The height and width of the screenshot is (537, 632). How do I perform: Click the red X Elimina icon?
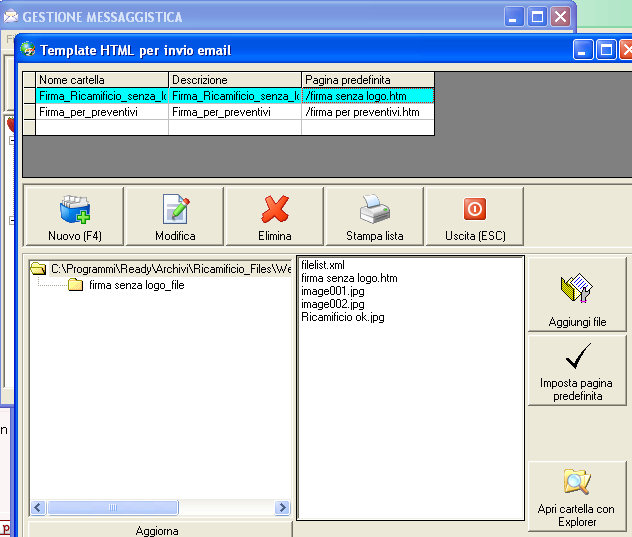[x=275, y=209]
